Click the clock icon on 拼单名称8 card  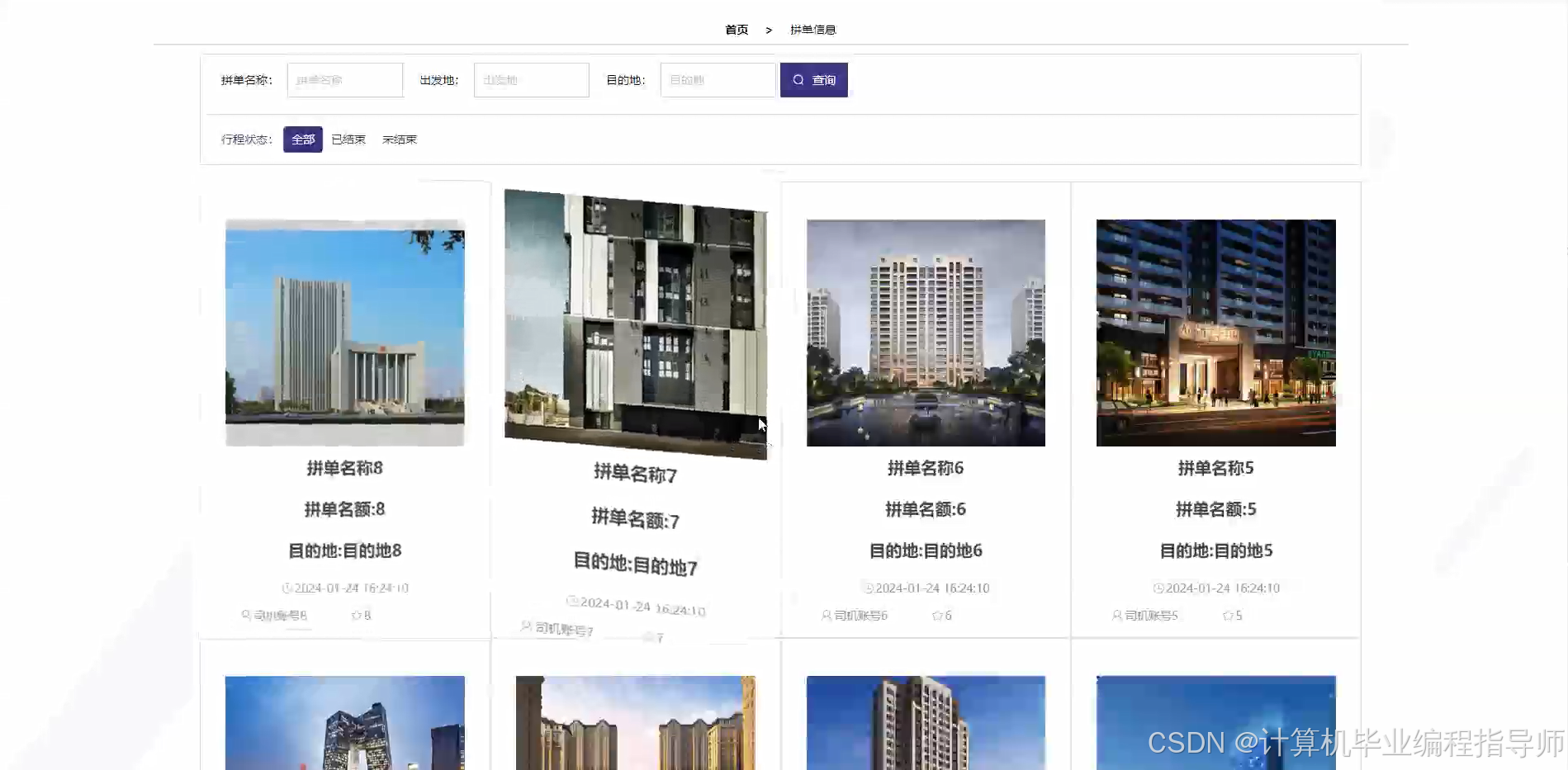tap(286, 588)
